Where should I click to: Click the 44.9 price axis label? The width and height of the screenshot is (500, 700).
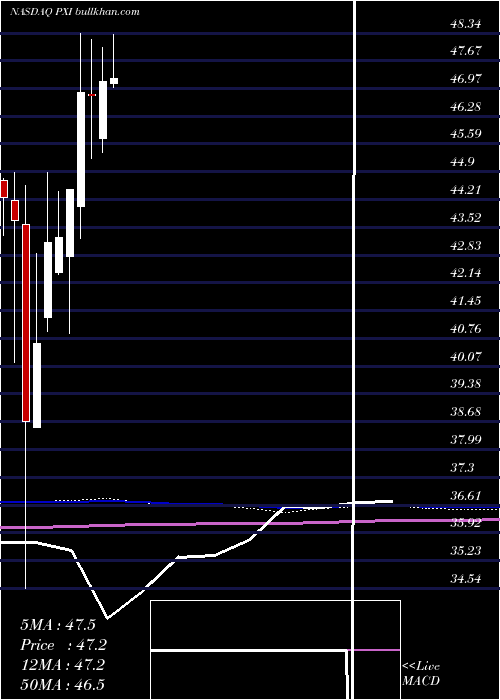coord(462,162)
